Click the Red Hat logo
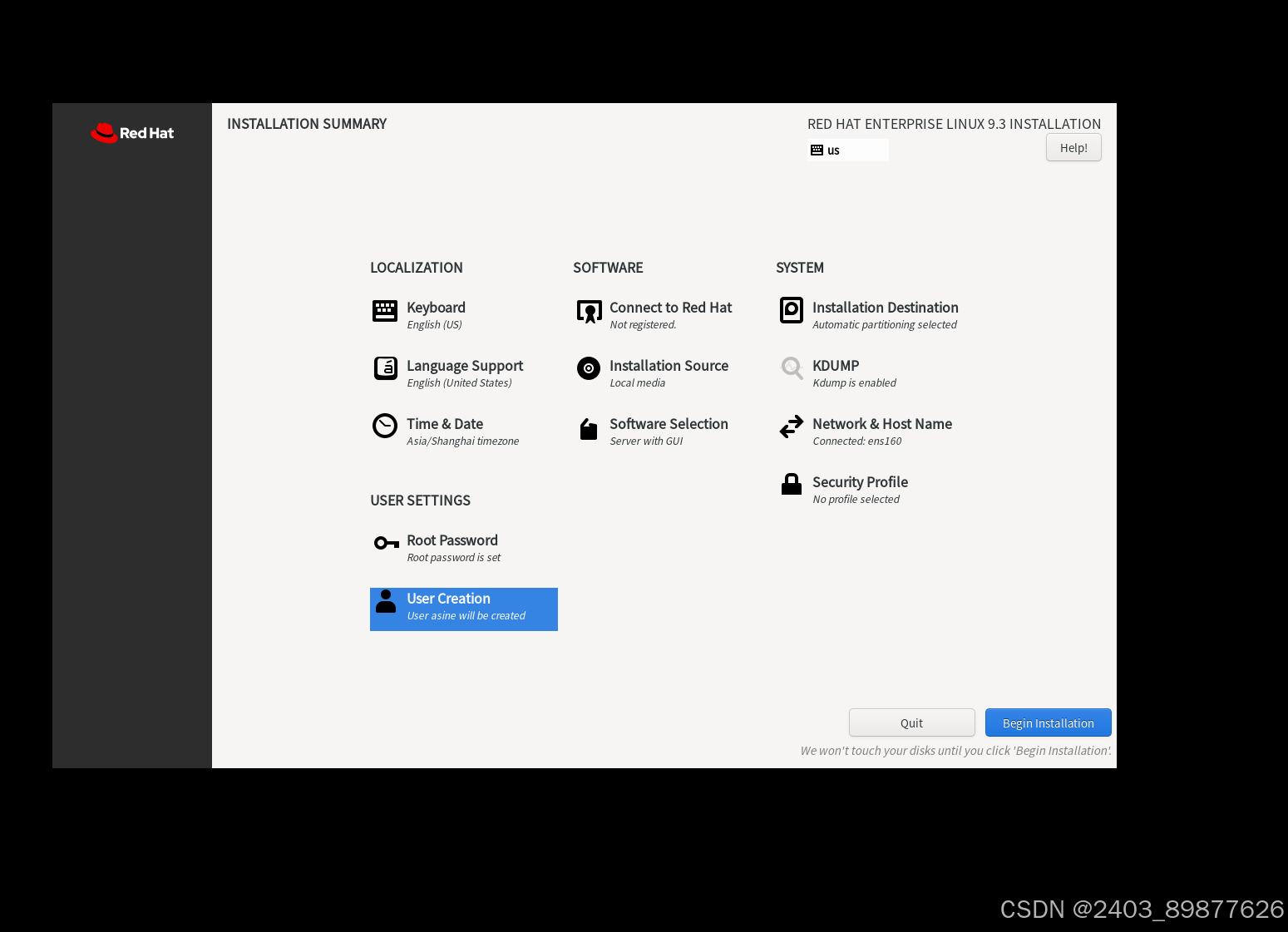 click(x=132, y=133)
